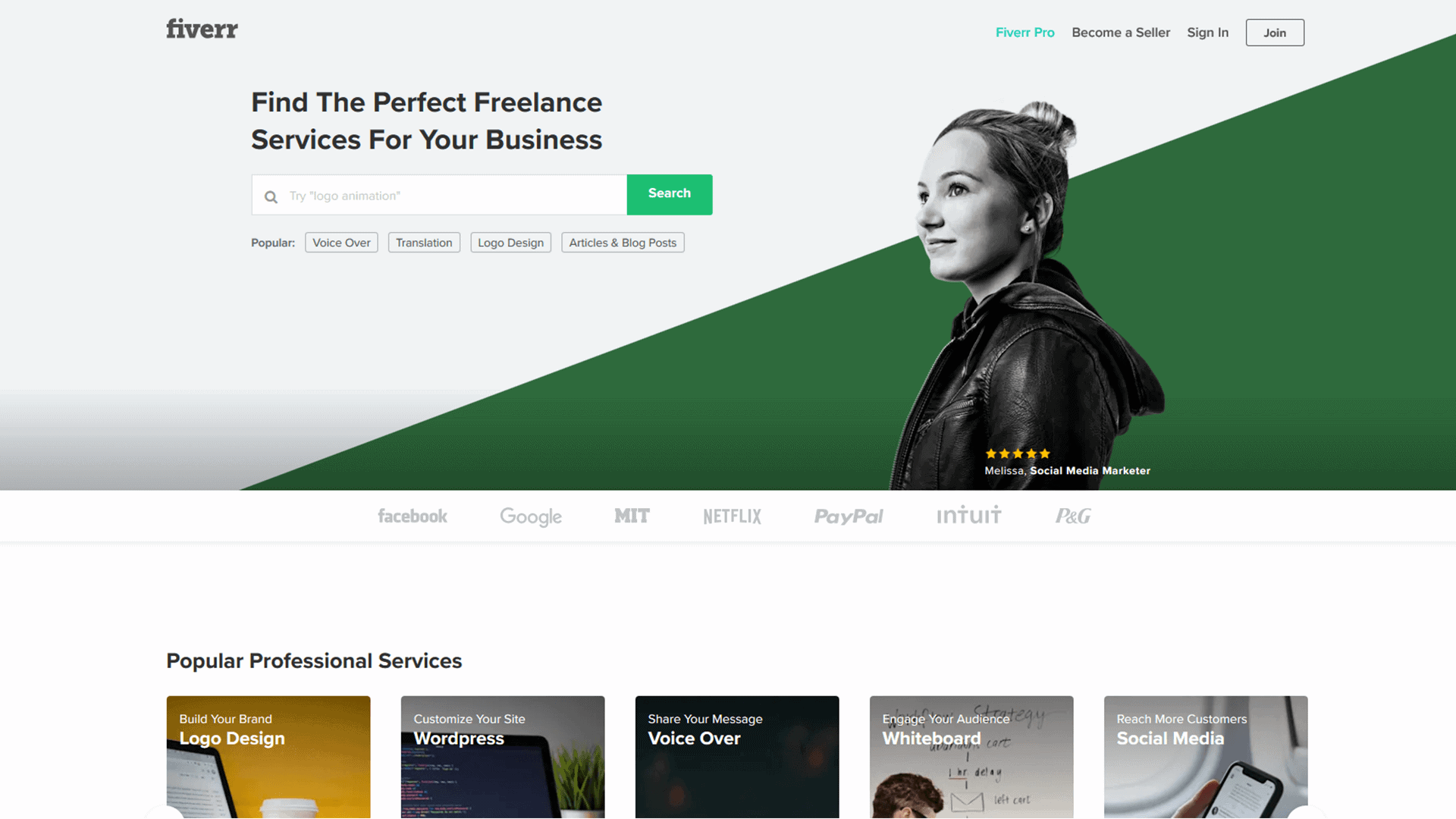This screenshot has width=1456, height=819.
Task: Open the Social Media service card
Action: (x=1206, y=757)
